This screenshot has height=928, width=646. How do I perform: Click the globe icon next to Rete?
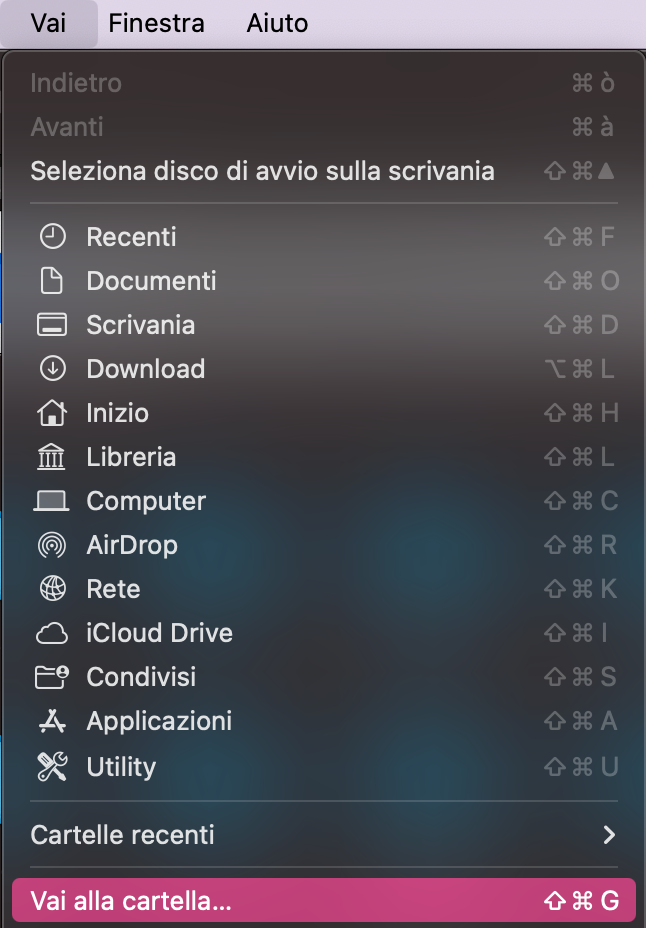coord(56,589)
